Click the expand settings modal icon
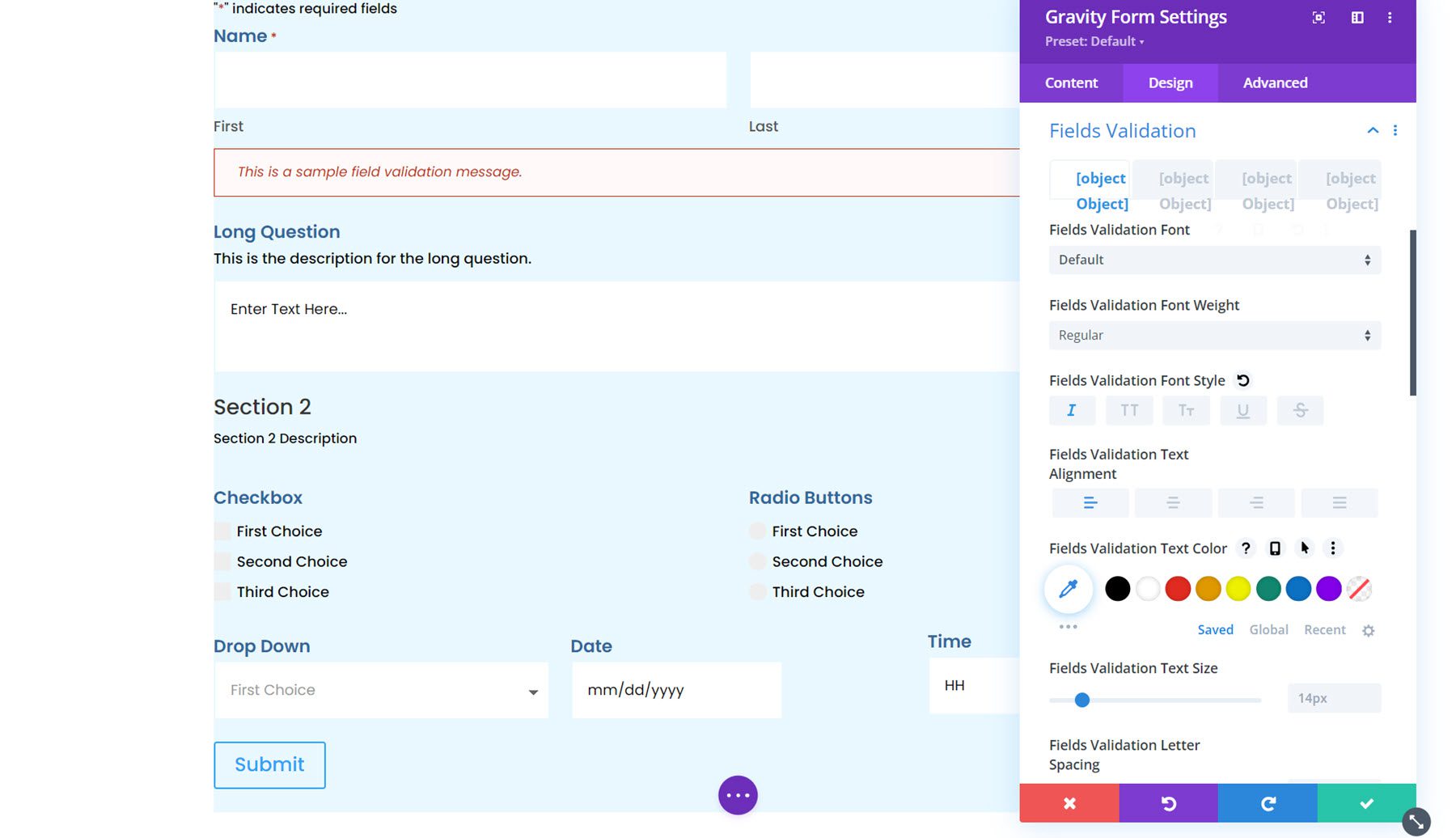 click(1318, 17)
